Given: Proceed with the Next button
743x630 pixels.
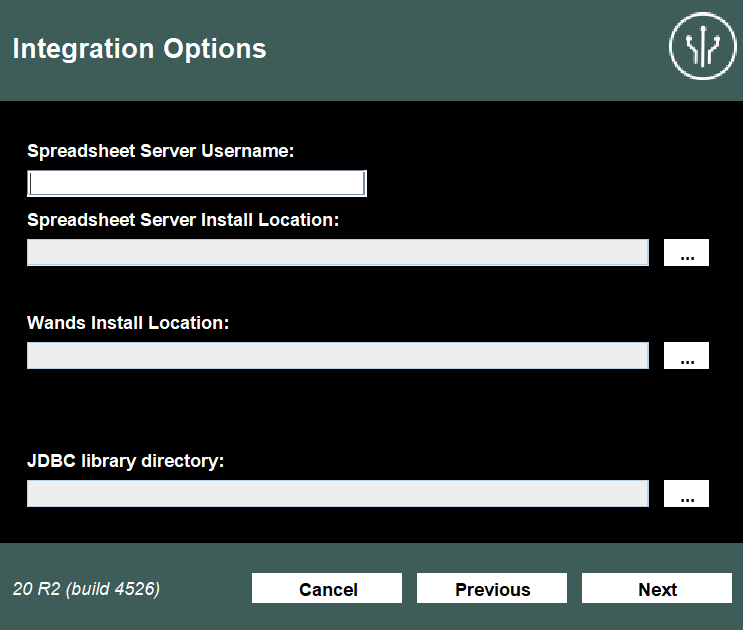Looking at the screenshot, I should tap(657, 588).
